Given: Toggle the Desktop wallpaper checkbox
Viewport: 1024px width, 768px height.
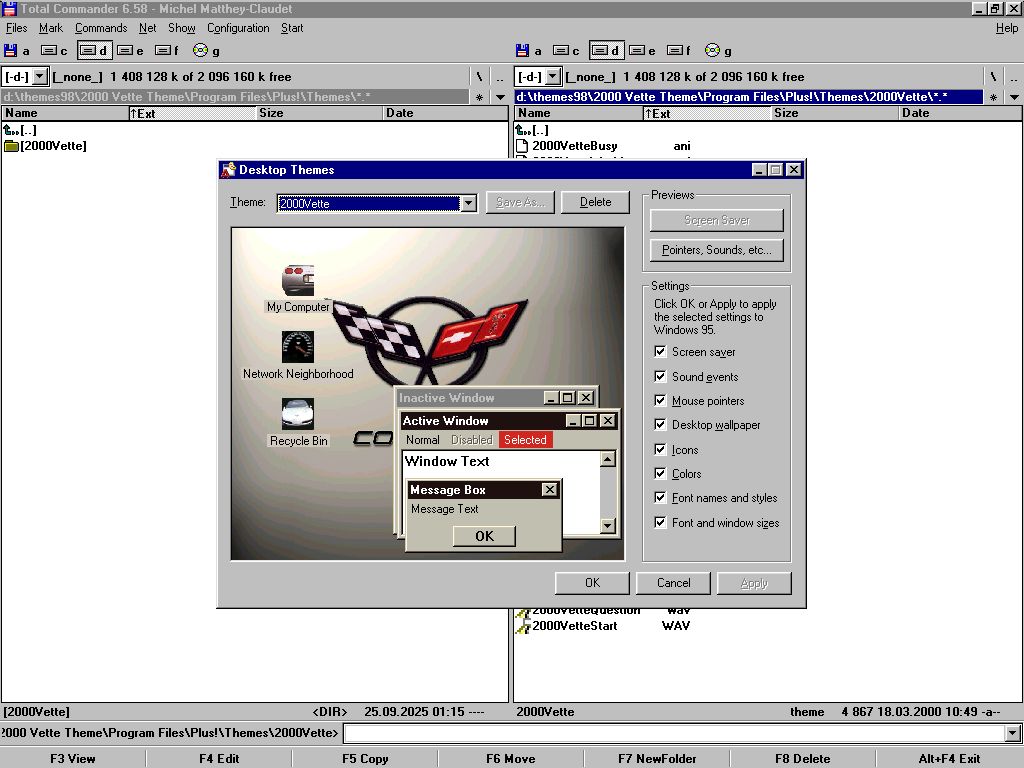Looking at the screenshot, I should (660, 425).
